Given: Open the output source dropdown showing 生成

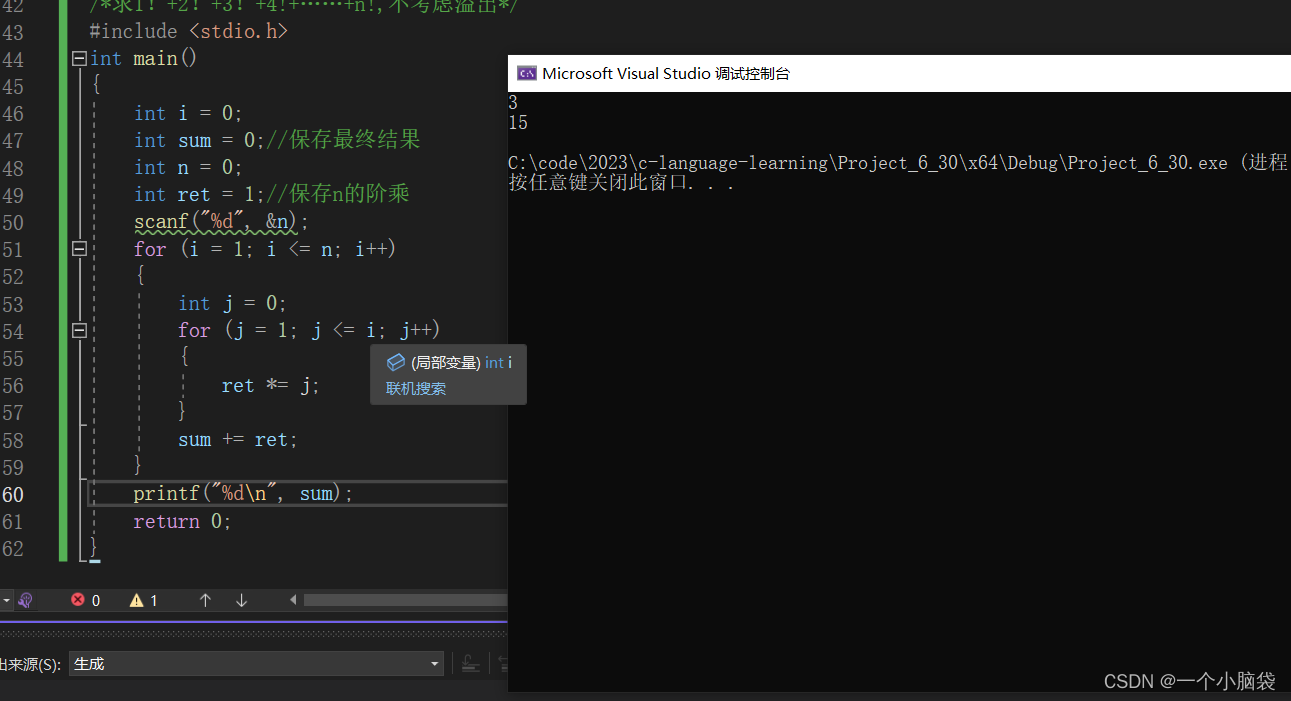Looking at the screenshot, I should pos(256,664).
